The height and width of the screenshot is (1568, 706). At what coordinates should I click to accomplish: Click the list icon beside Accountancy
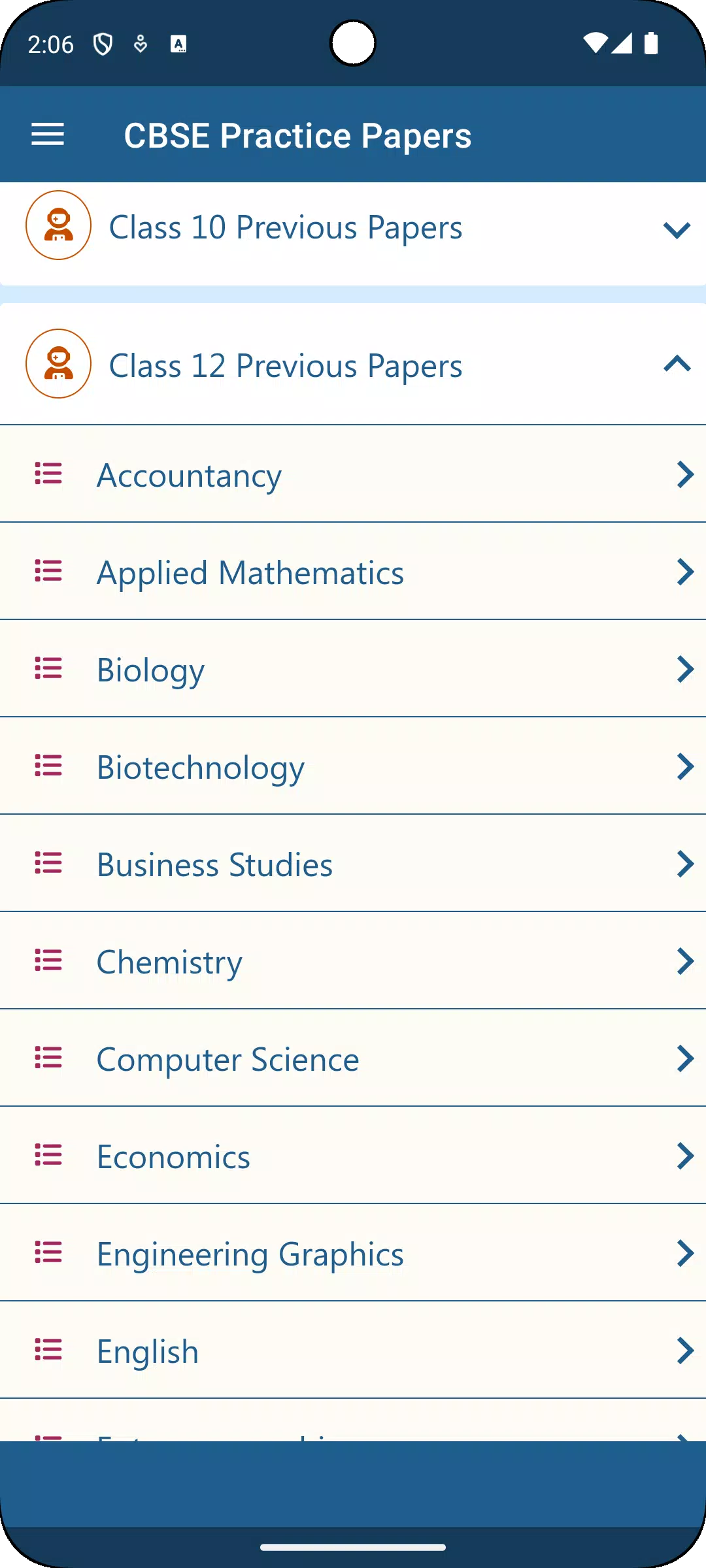pyautogui.click(x=48, y=474)
